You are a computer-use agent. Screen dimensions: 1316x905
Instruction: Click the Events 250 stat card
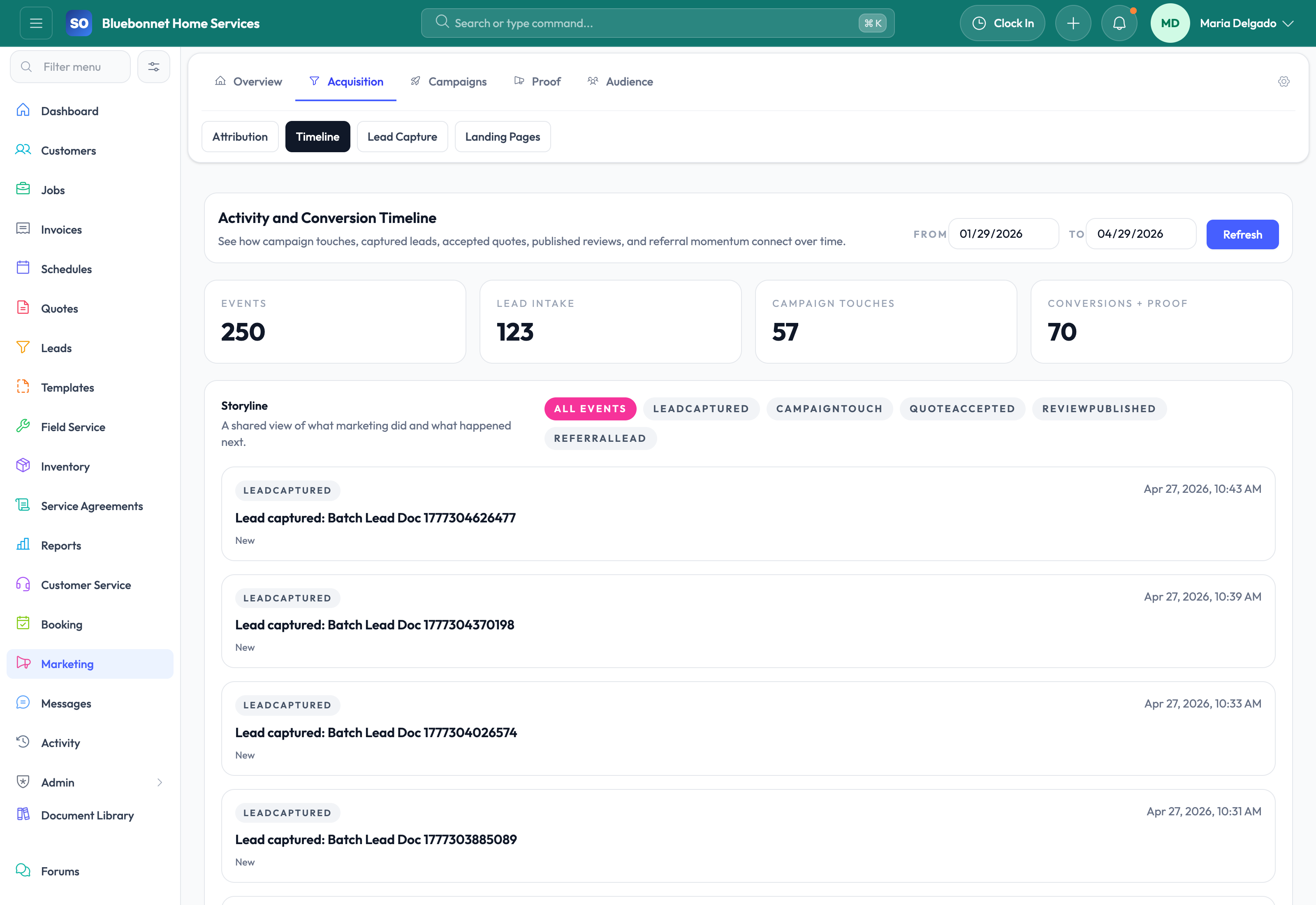tap(335, 322)
